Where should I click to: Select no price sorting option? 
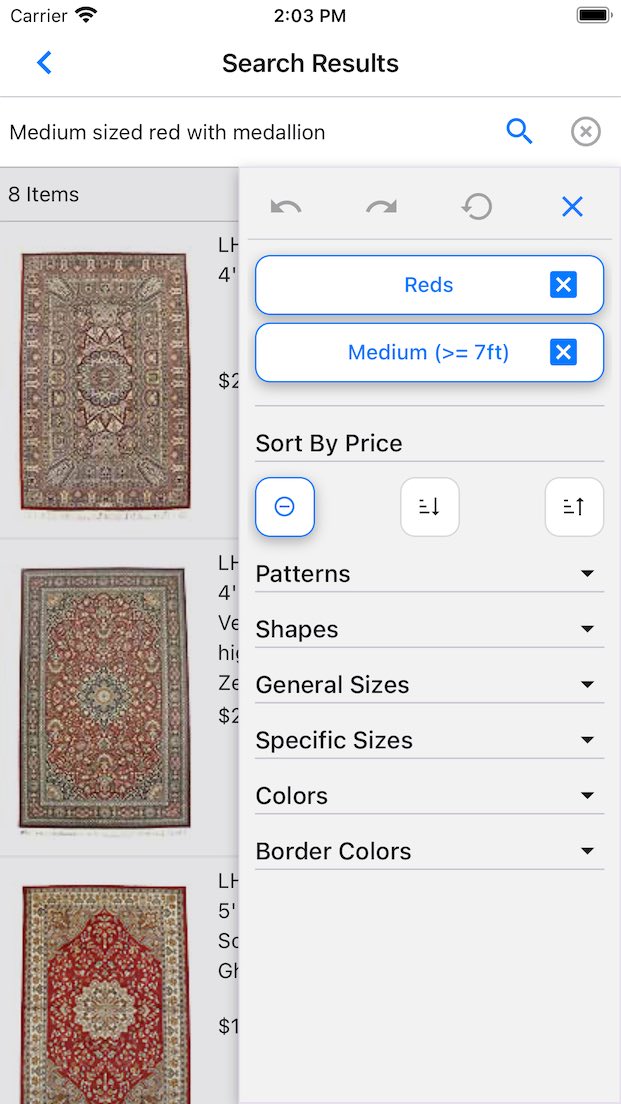tap(285, 507)
